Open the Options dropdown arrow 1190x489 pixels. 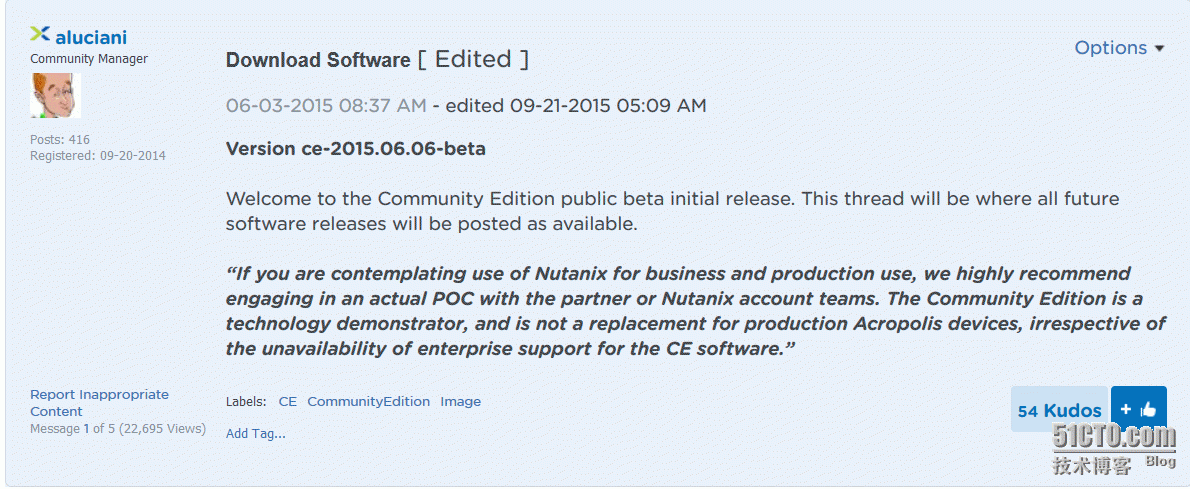1159,49
